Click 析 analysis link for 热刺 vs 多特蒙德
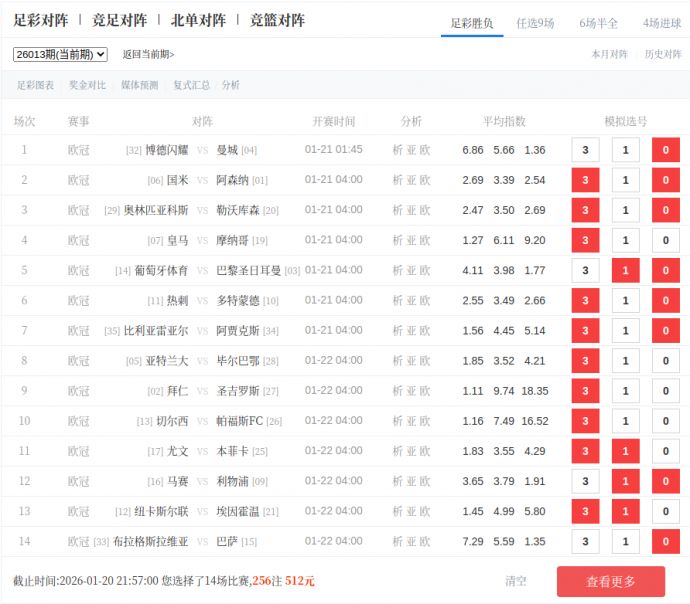 (397, 301)
